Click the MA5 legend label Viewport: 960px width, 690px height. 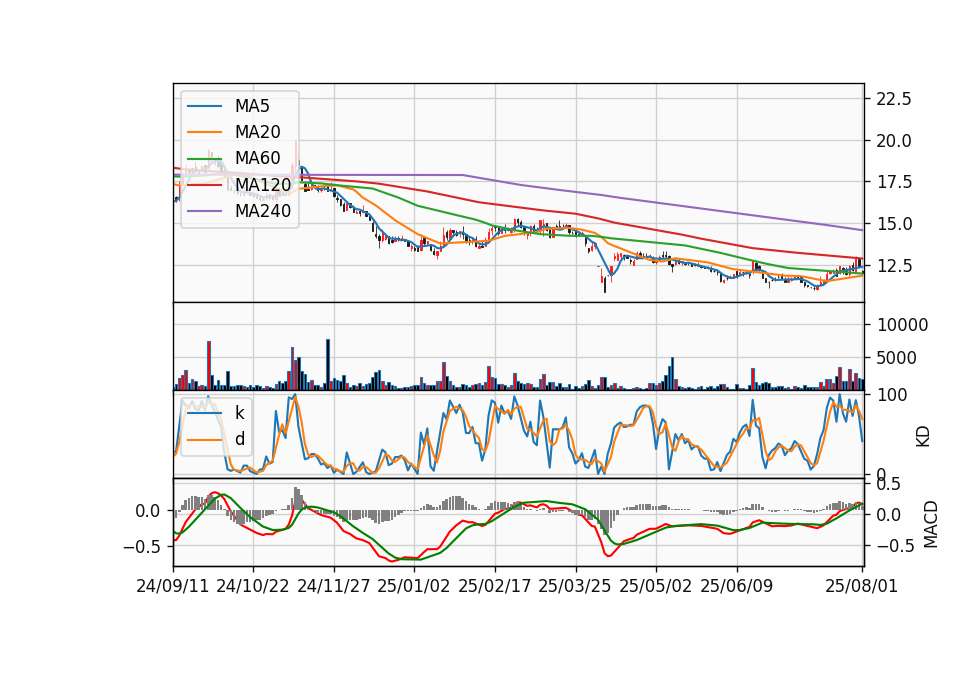click(252, 106)
